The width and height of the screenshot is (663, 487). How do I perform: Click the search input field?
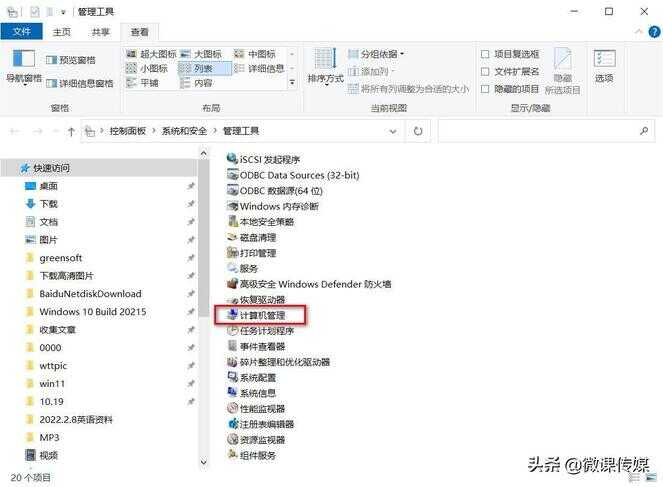pos(546,131)
